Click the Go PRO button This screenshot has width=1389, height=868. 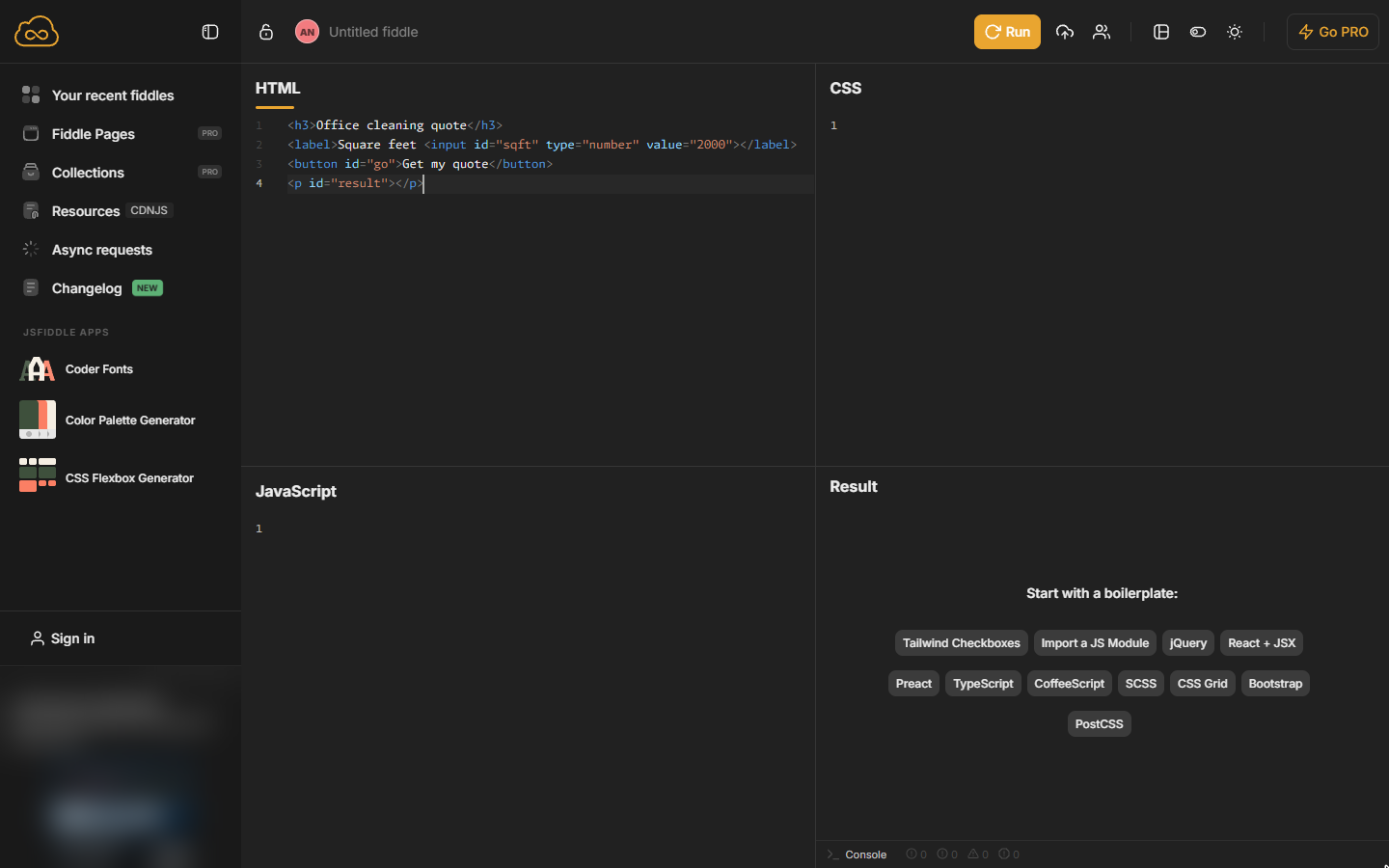pyautogui.click(x=1333, y=32)
